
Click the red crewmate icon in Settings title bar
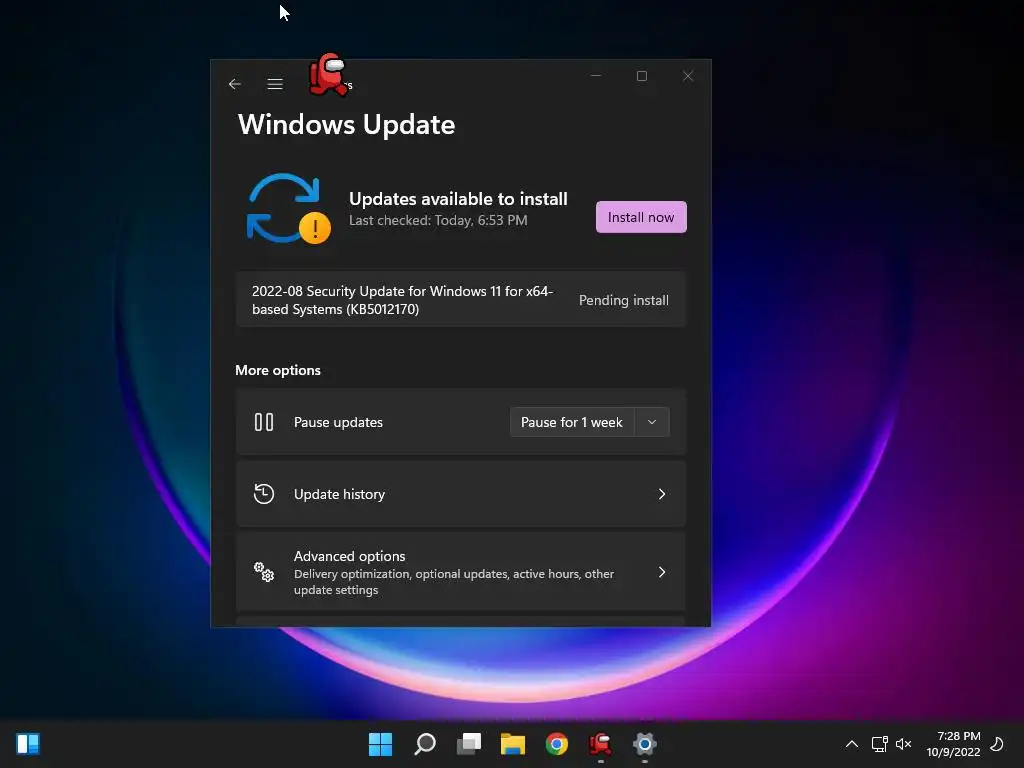328,74
